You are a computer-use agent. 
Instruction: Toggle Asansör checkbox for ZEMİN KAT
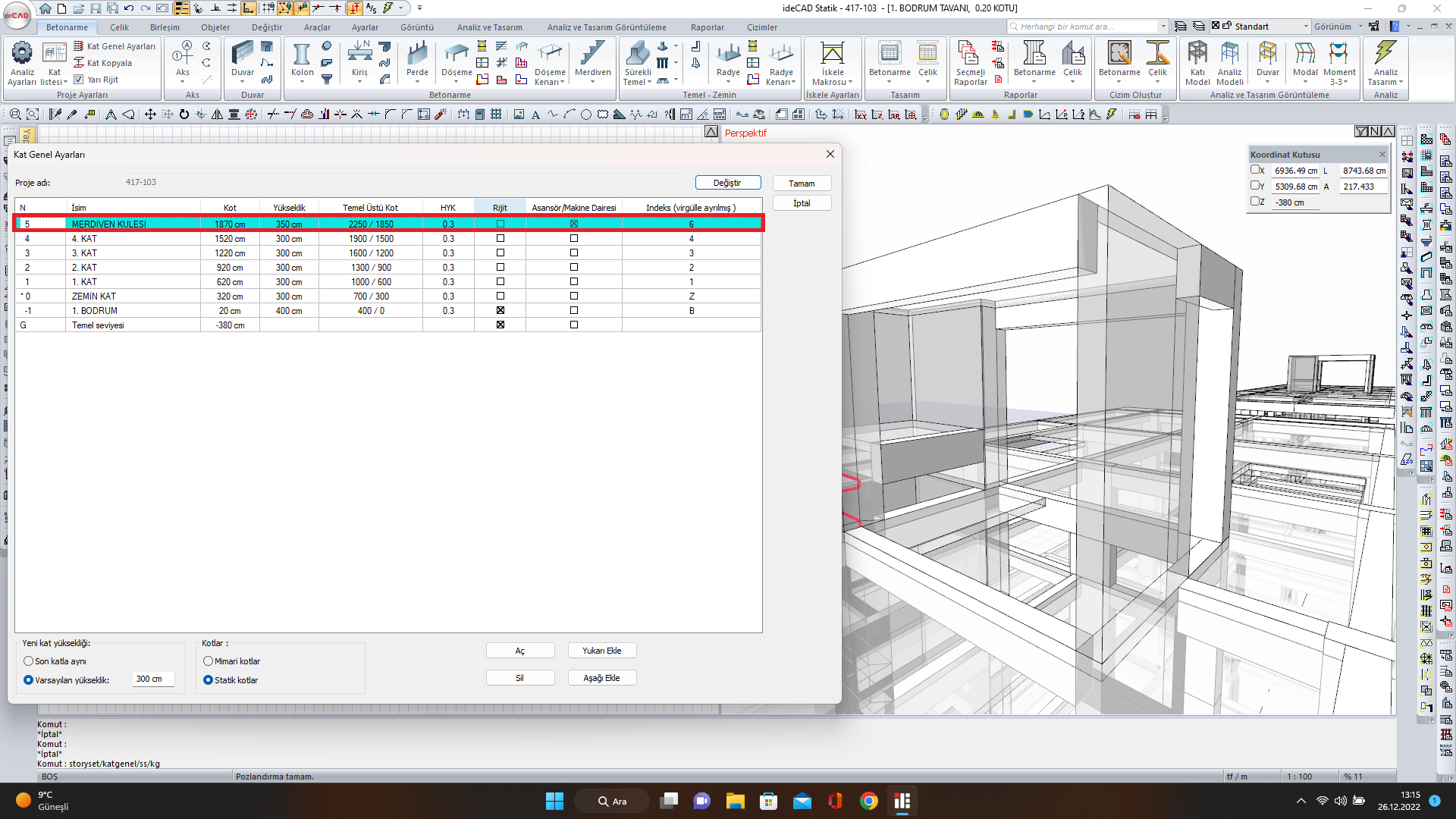(574, 296)
